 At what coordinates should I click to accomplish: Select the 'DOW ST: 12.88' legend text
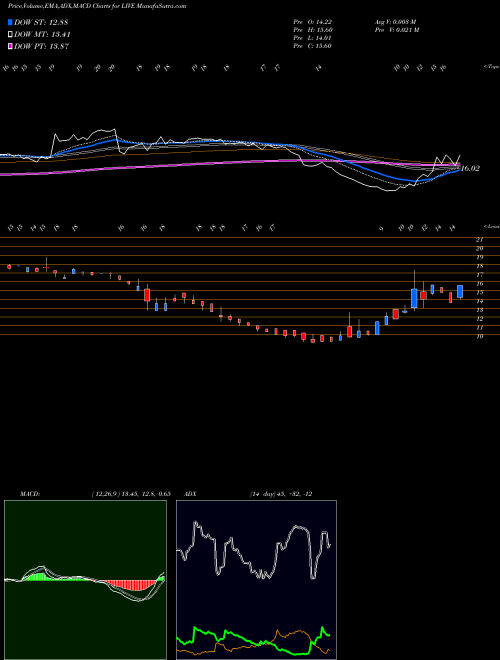pos(41,22)
